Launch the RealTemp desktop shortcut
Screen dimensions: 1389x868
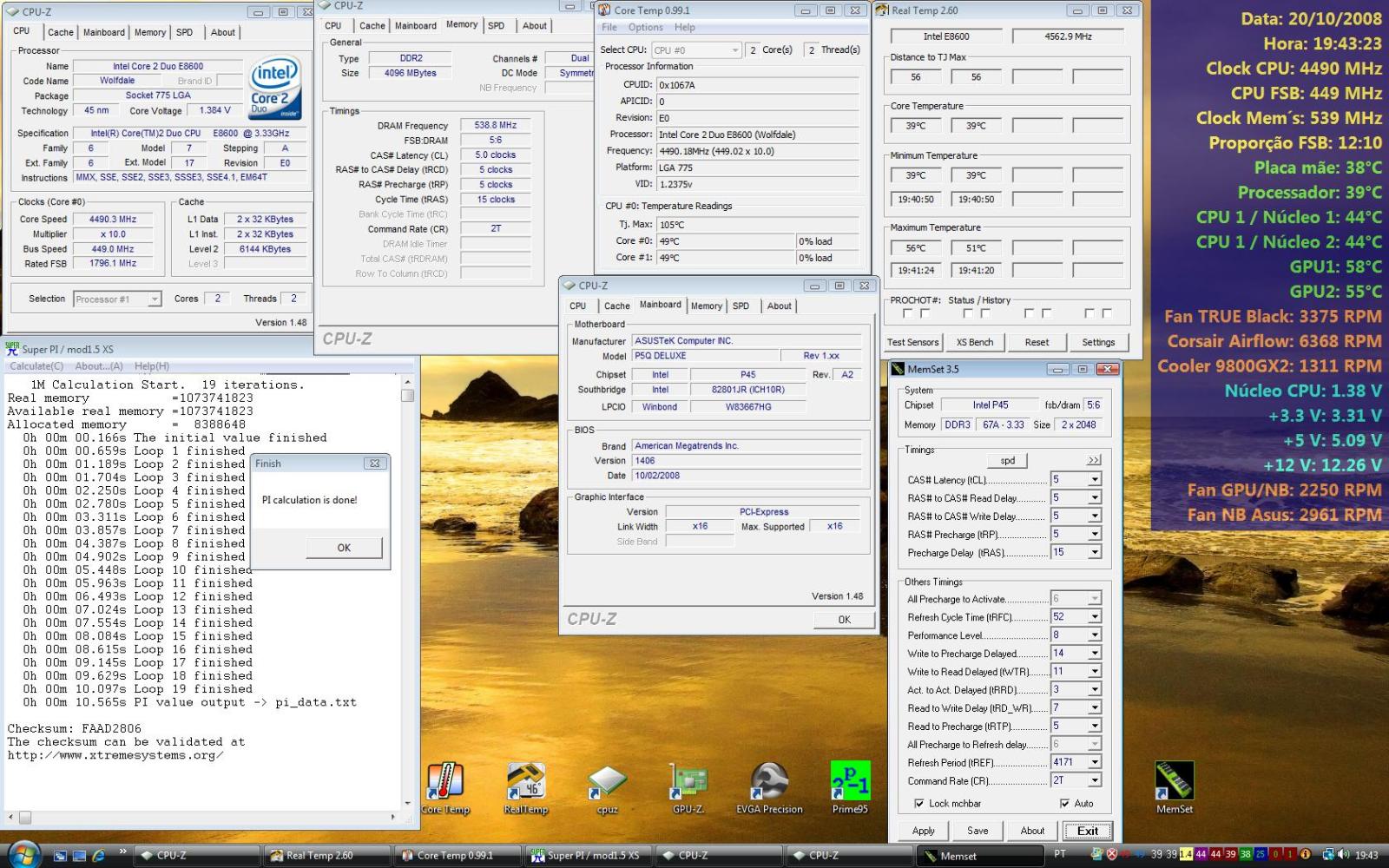526,789
